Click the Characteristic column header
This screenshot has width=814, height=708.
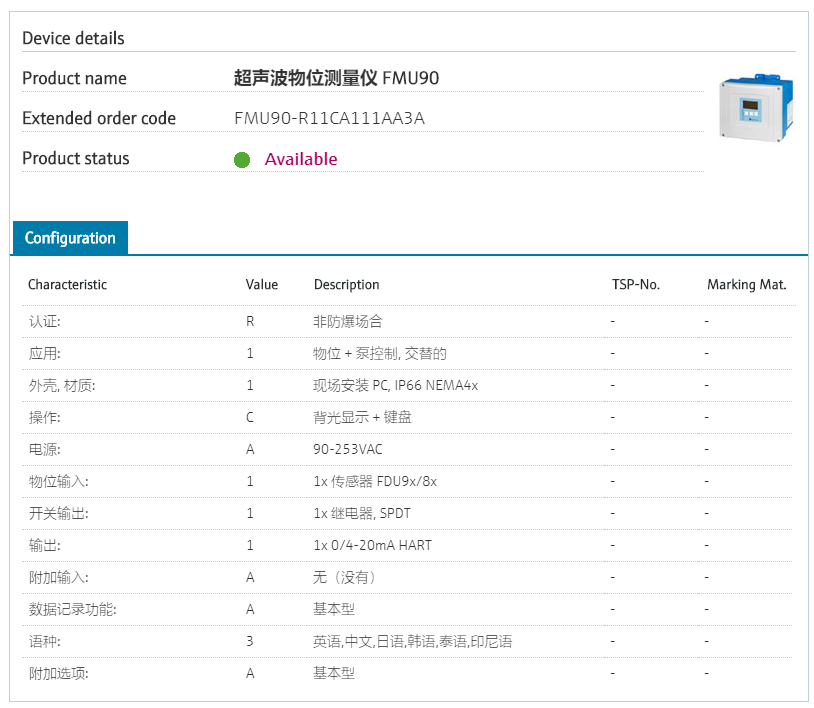coord(67,284)
